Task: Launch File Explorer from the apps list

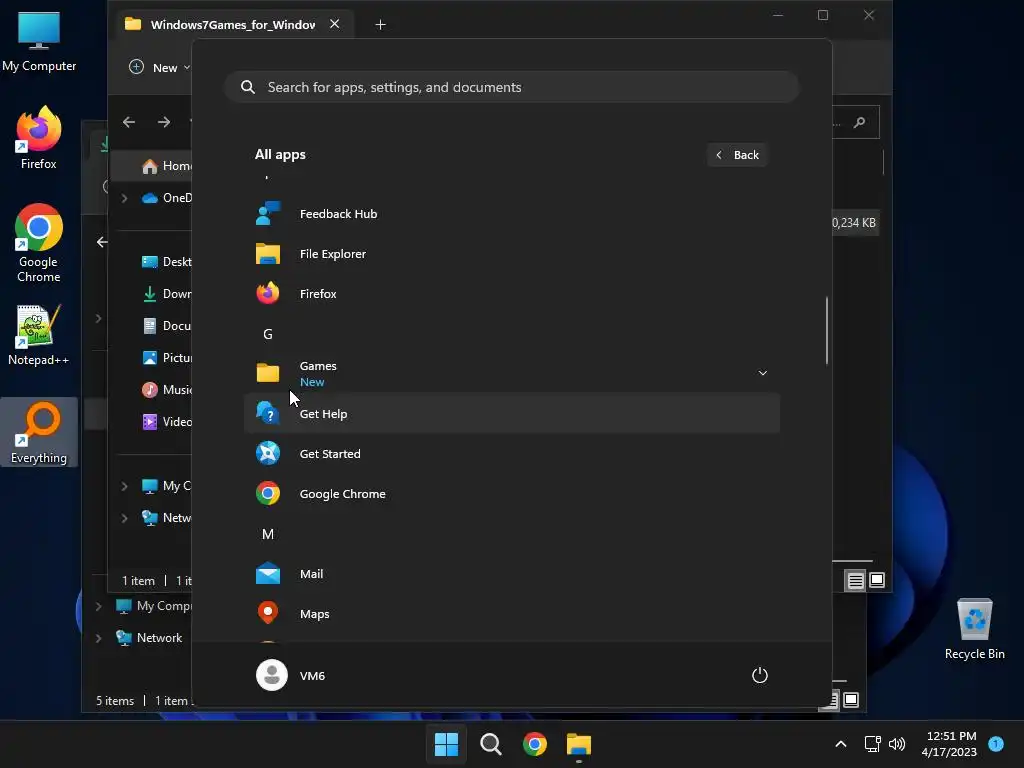Action: tap(511, 254)
